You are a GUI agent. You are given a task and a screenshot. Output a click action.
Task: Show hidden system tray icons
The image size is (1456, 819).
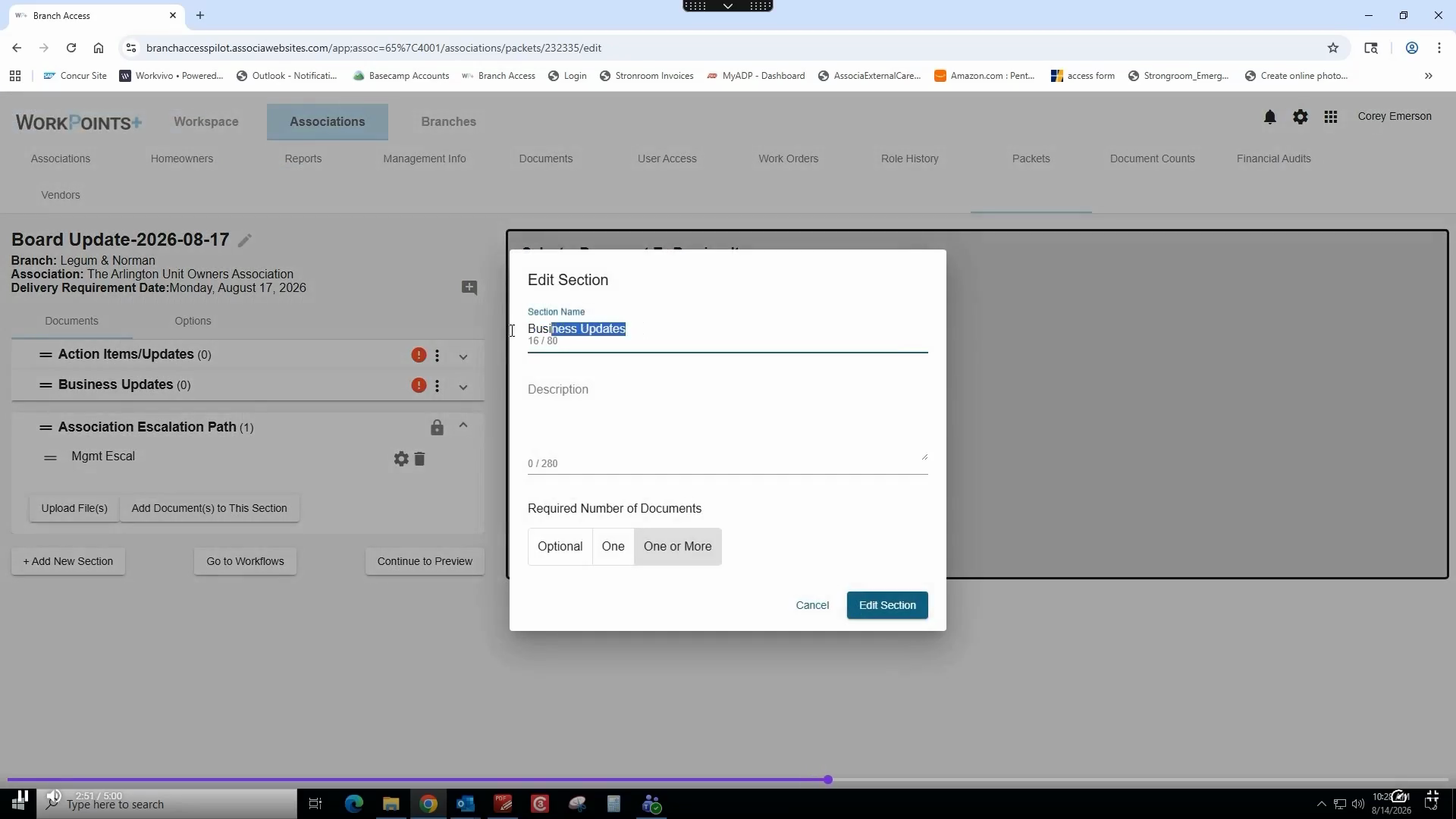point(1321,804)
